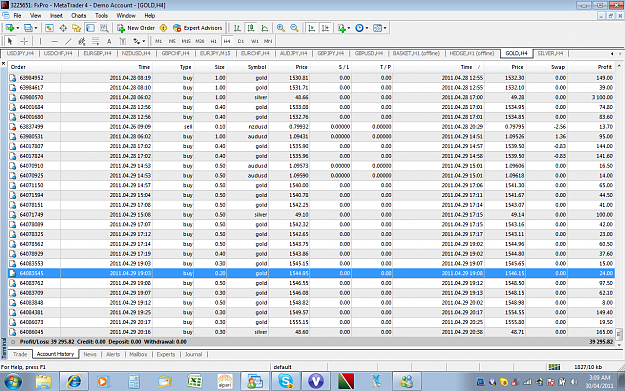Toggle the Terminal panel button
The height and width of the screenshot is (391, 625).
click(x=90, y=28)
